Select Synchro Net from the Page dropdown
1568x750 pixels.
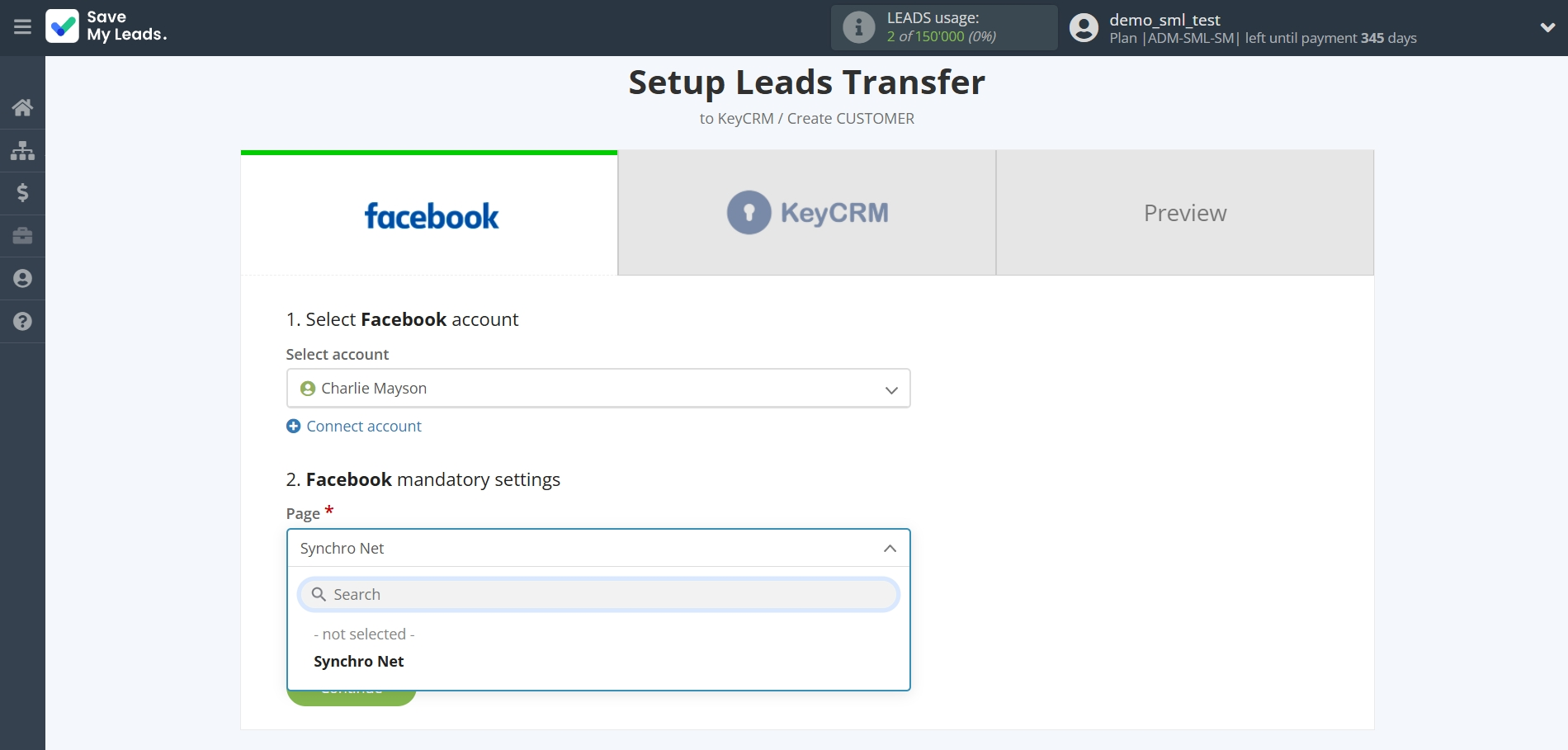[x=358, y=661]
